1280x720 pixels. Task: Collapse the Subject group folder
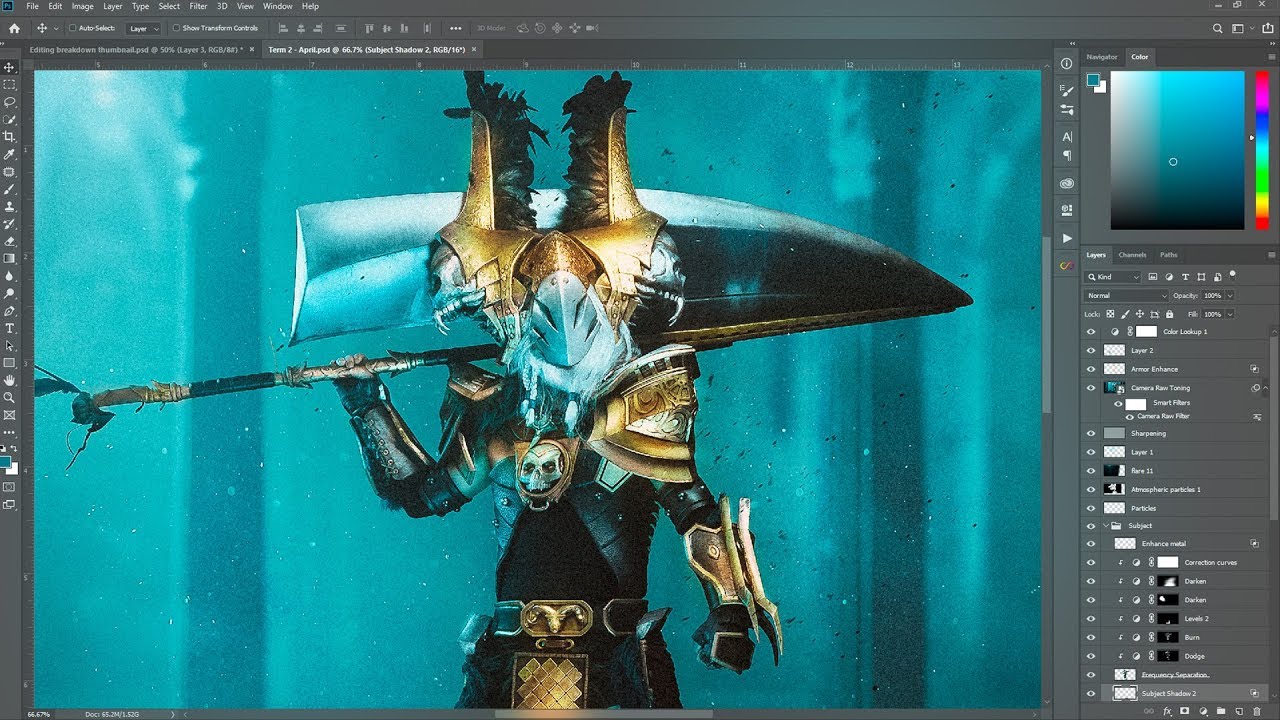pyautogui.click(x=1106, y=526)
